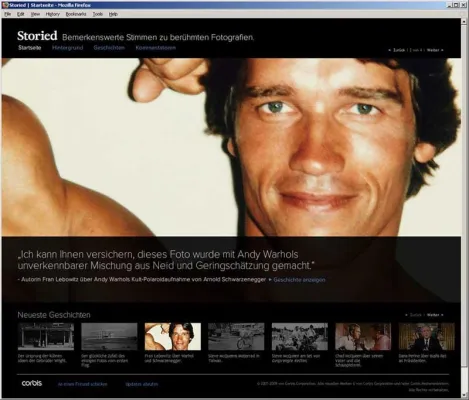Open the Kommentatoren section

coord(155,48)
